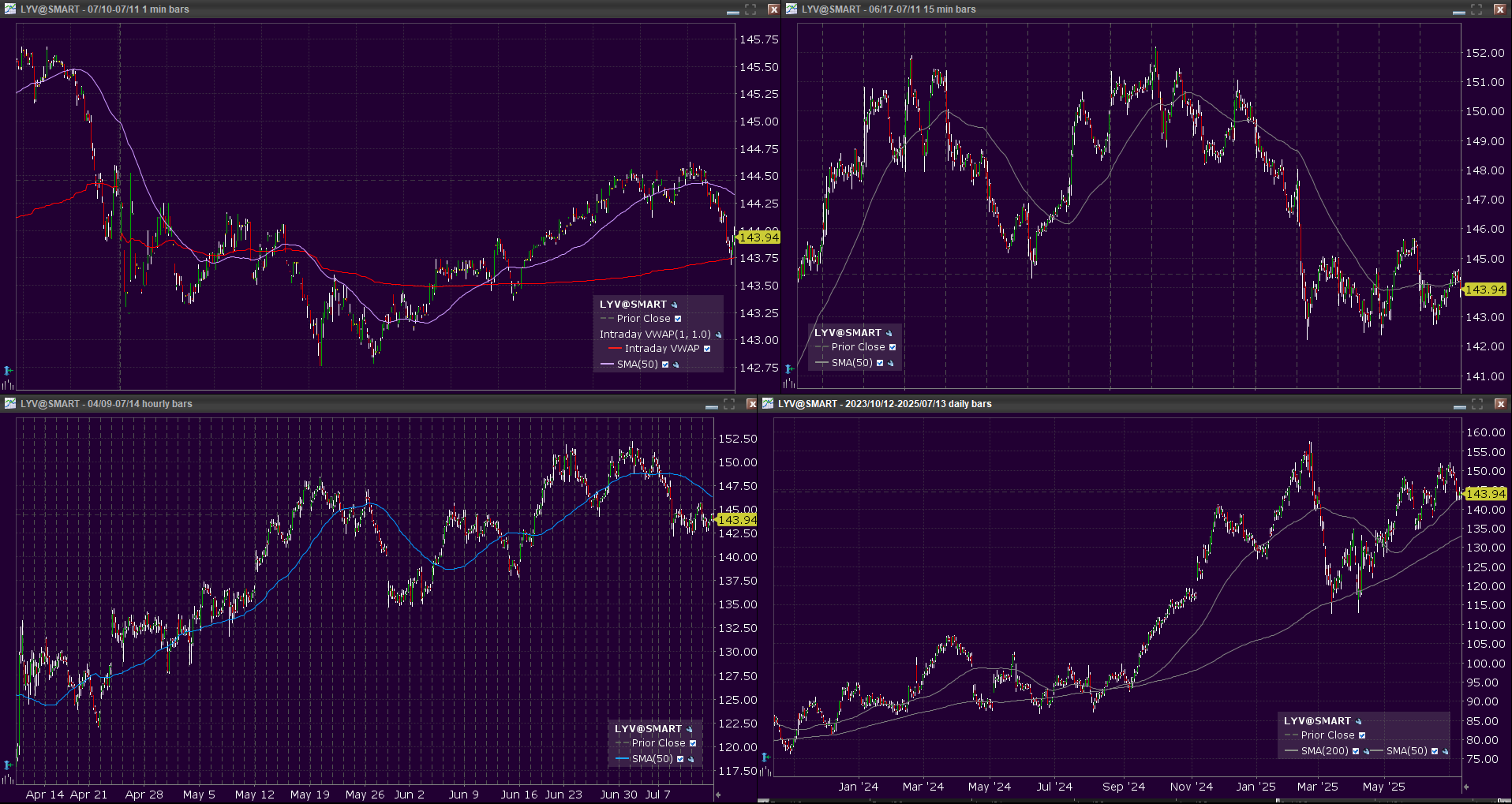Viewport: 1512px width, 804px height.
Task: Click blue time-scale marker icon in hourly chart
Action: 8,765
